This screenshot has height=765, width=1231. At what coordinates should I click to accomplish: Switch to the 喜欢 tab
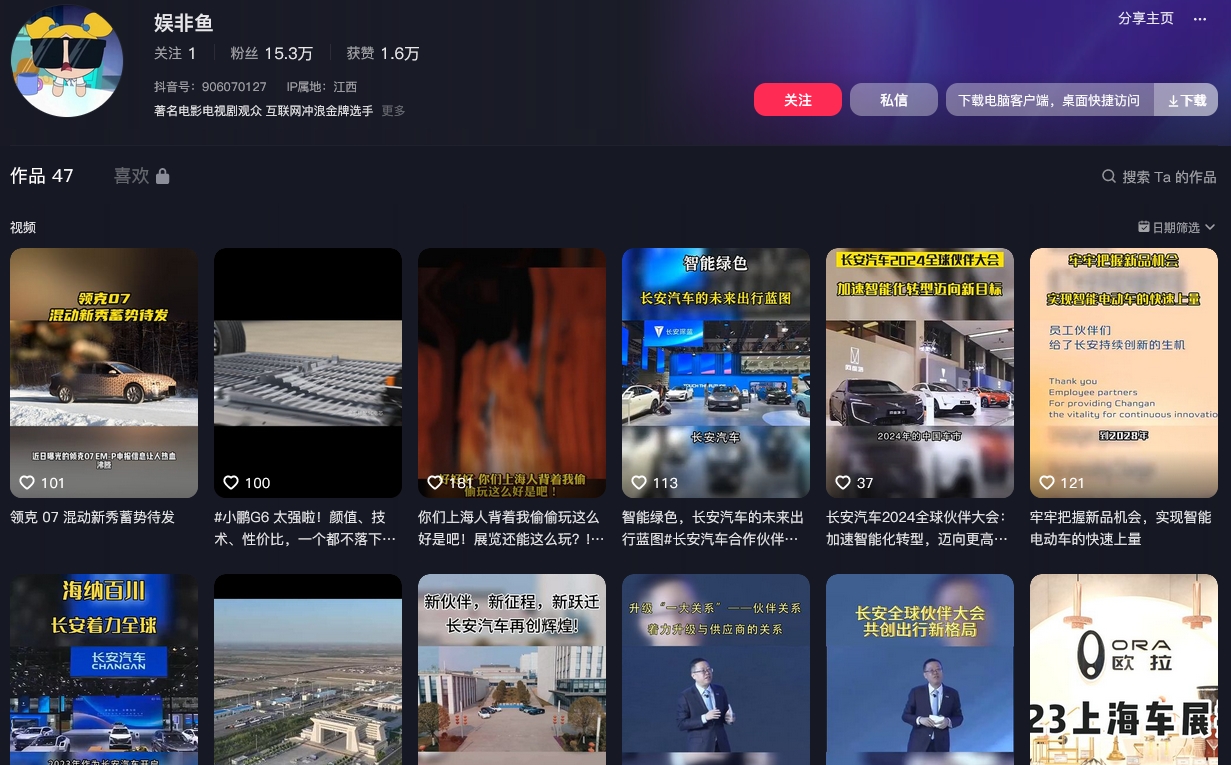[131, 176]
